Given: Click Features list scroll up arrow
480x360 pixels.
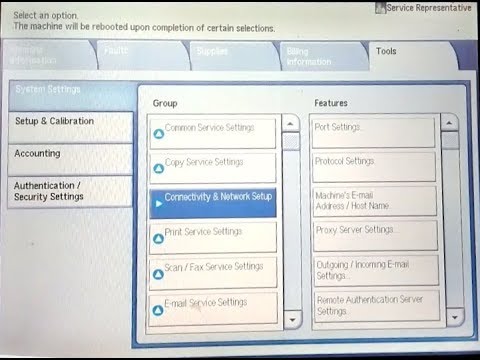Looking at the screenshot, I should (449, 123).
